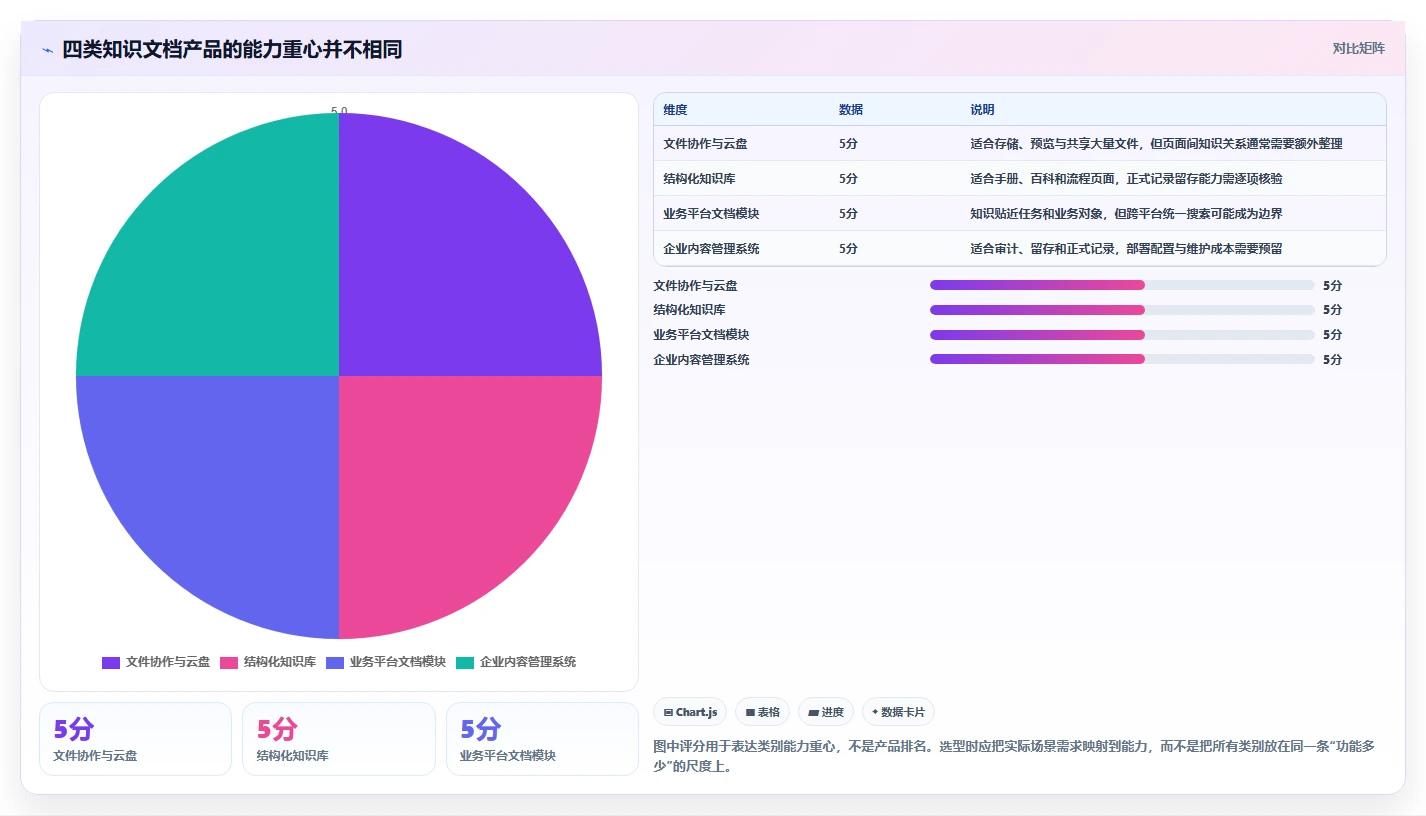The height and width of the screenshot is (816, 1426).
Task: Click the 表格 tag chip
Action: pyautogui.click(x=762, y=712)
